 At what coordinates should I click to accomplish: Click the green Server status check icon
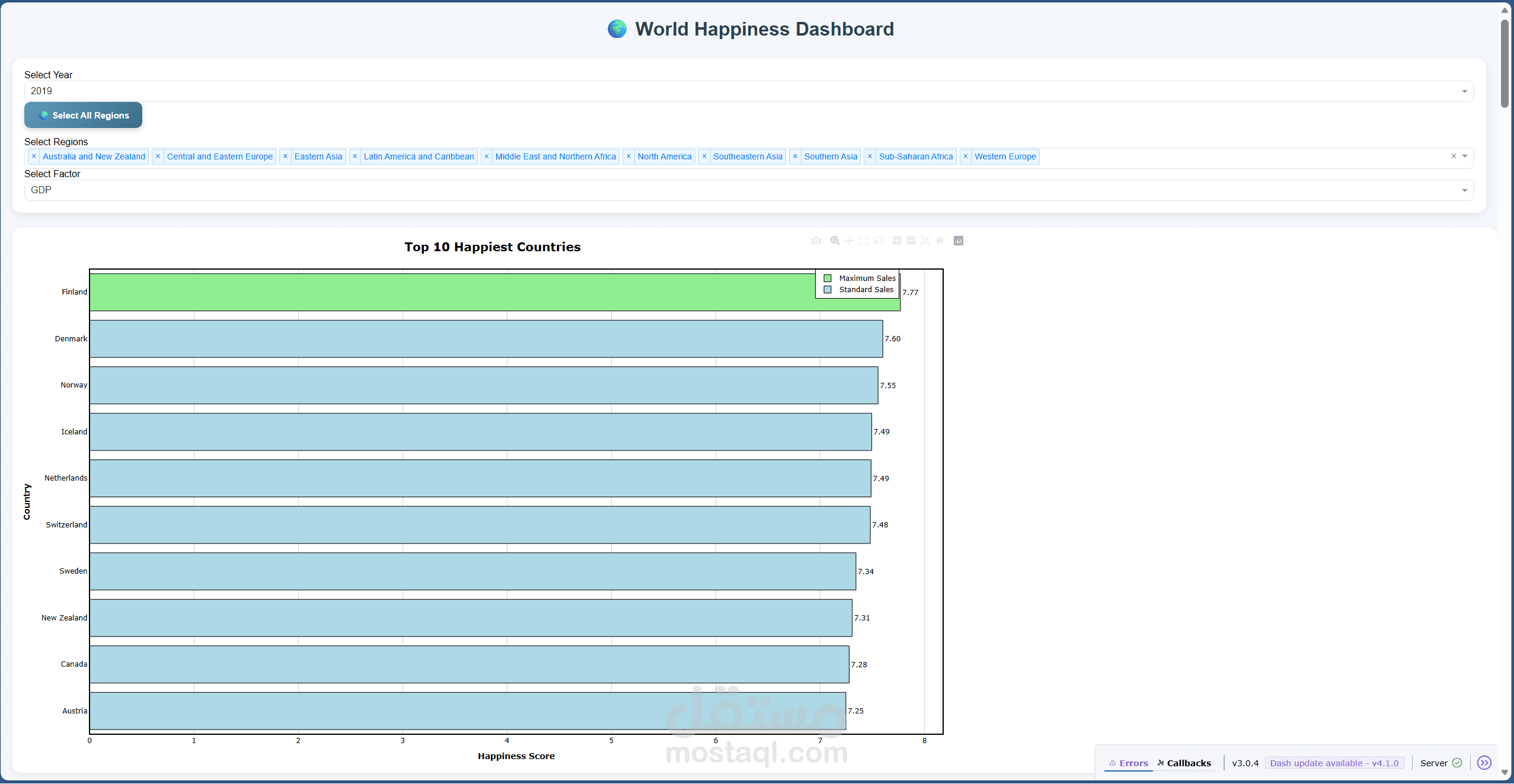[x=1458, y=763]
